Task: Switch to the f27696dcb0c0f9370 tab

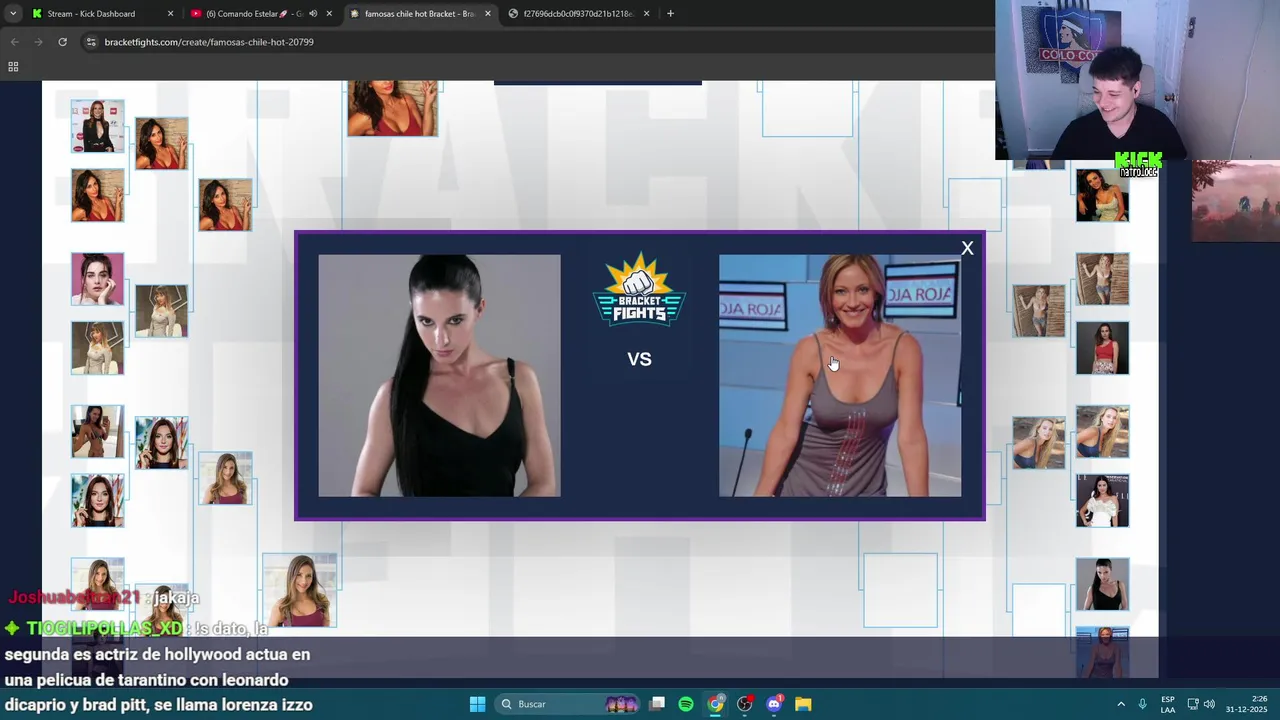Action: click(x=579, y=14)
